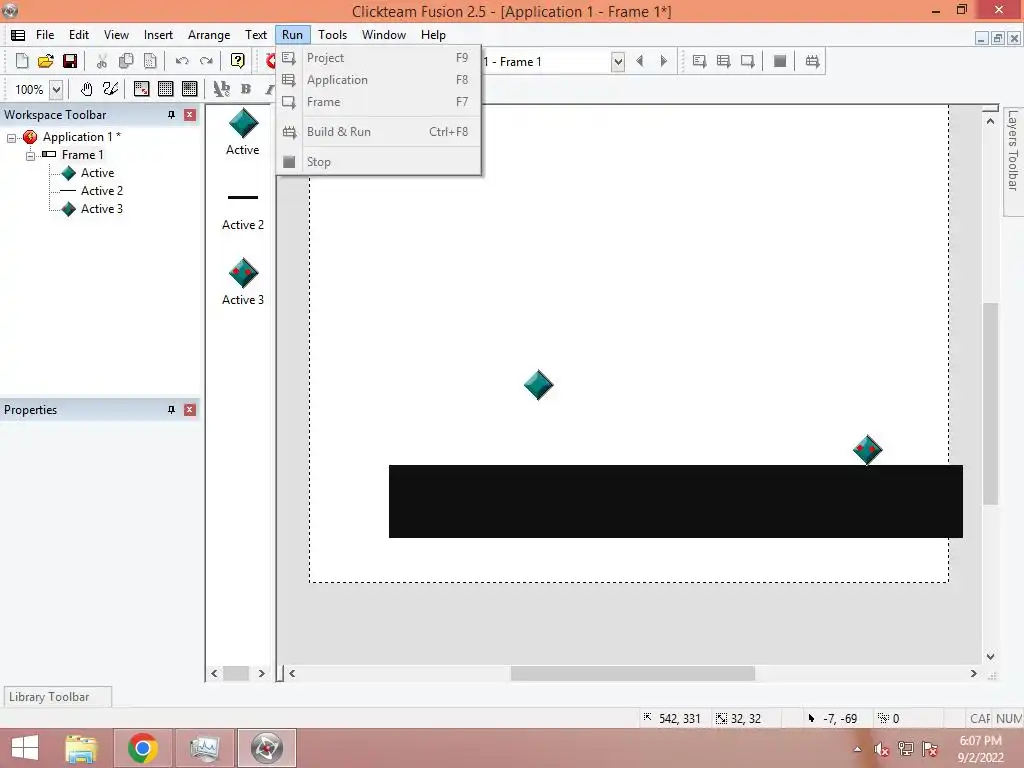Collapse the Application 1 tree node
The height and width of the screenshot is (768, 1024).
point(11,138)
